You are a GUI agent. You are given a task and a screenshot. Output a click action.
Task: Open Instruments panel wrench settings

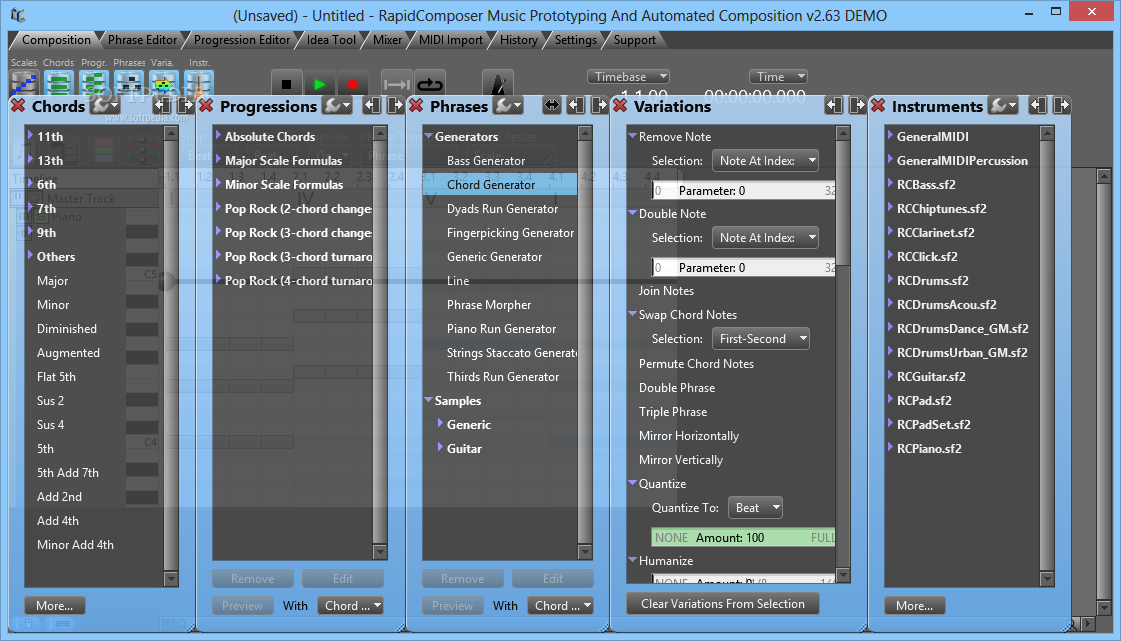[x=1003, y=106]
